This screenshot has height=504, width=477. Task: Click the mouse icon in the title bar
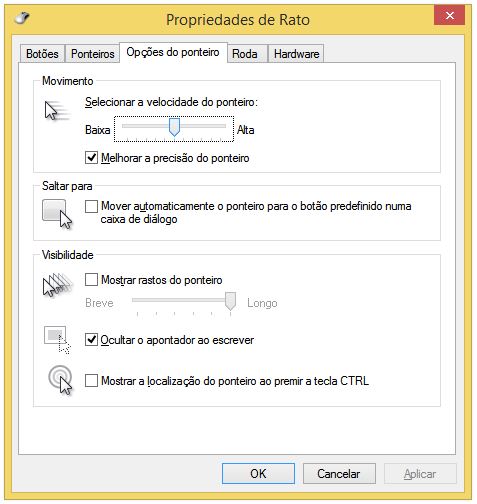coord(22,18)
